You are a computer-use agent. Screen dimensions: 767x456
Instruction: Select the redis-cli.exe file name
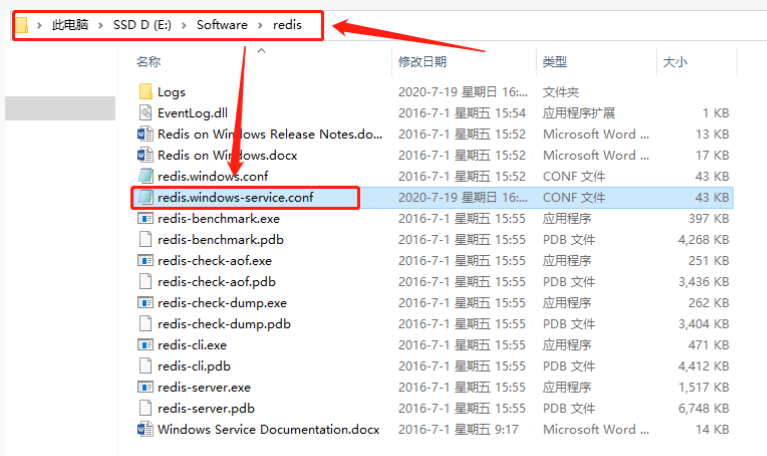coord(192,345)
